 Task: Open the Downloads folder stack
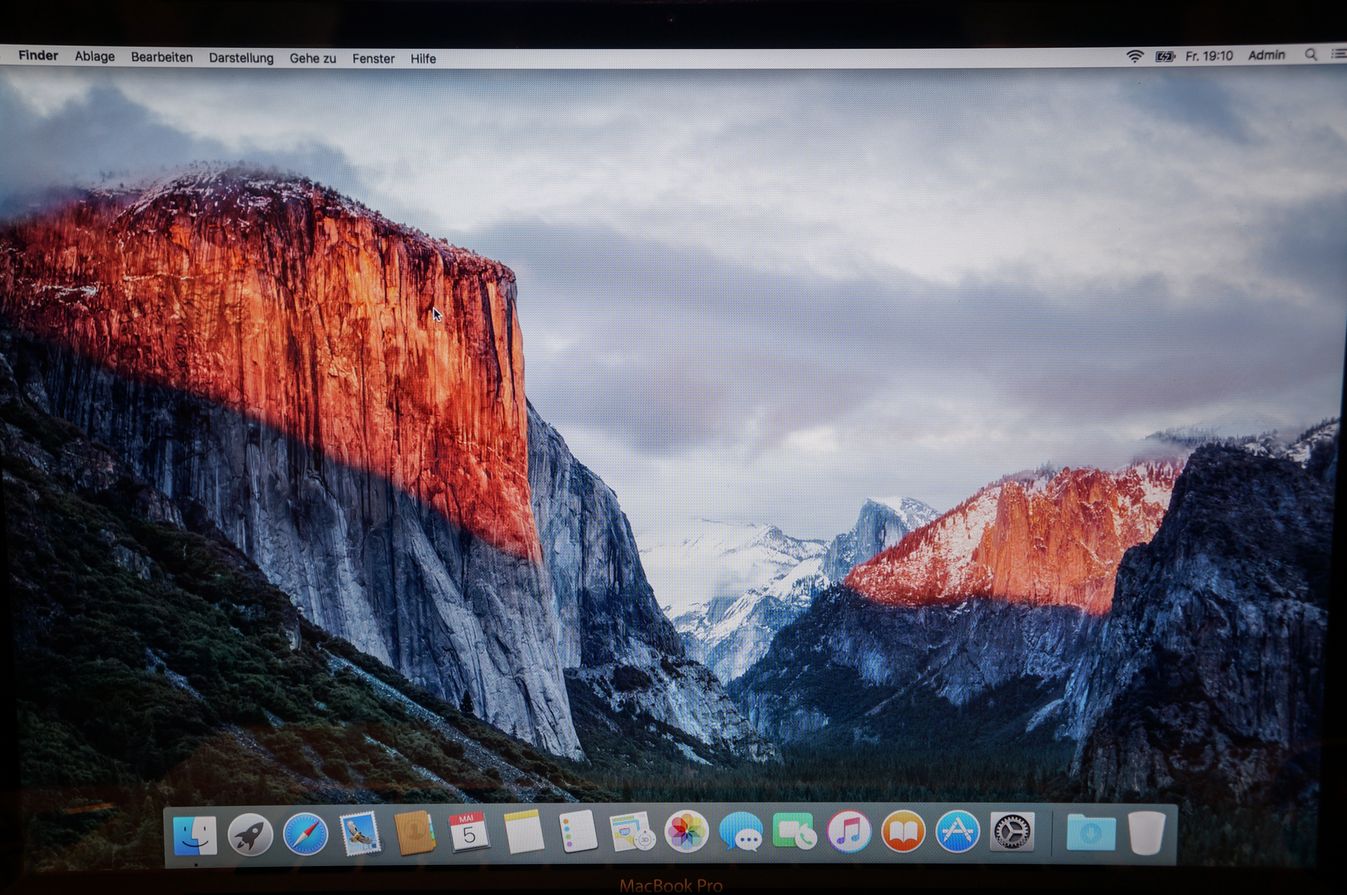(x=1091, y=832)
